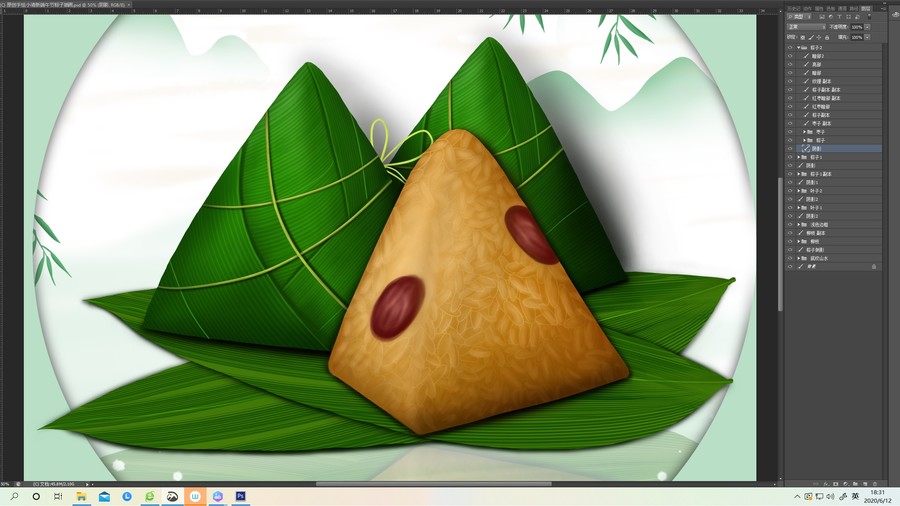Expand the 叶子 1 layer group
The height and width of the screenshot is (506, 900).
tap(798, 208)
